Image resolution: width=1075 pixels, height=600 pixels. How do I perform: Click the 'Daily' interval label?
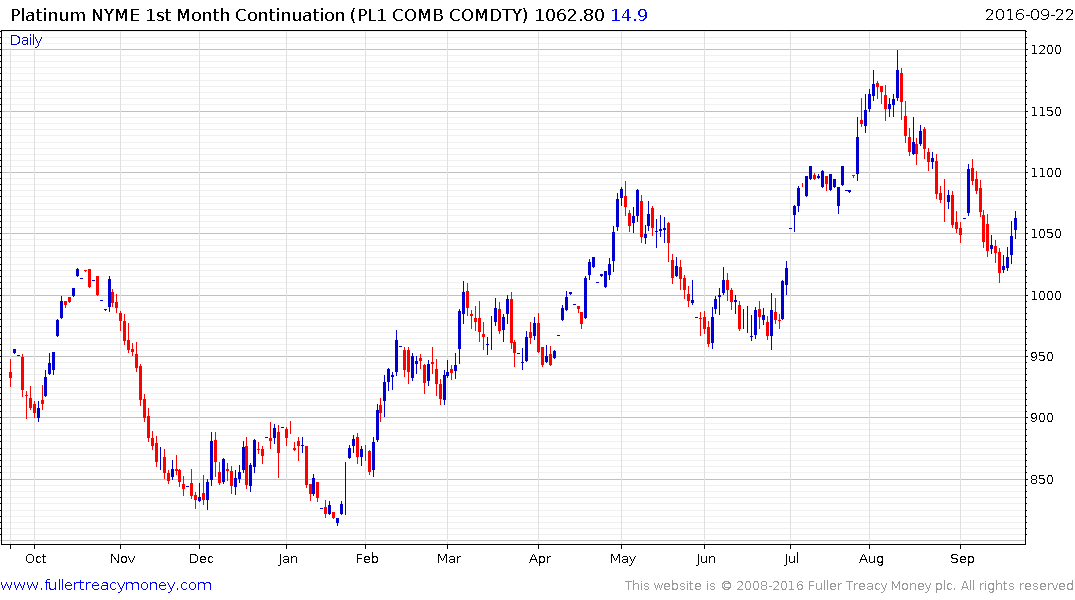coord(26,40)
